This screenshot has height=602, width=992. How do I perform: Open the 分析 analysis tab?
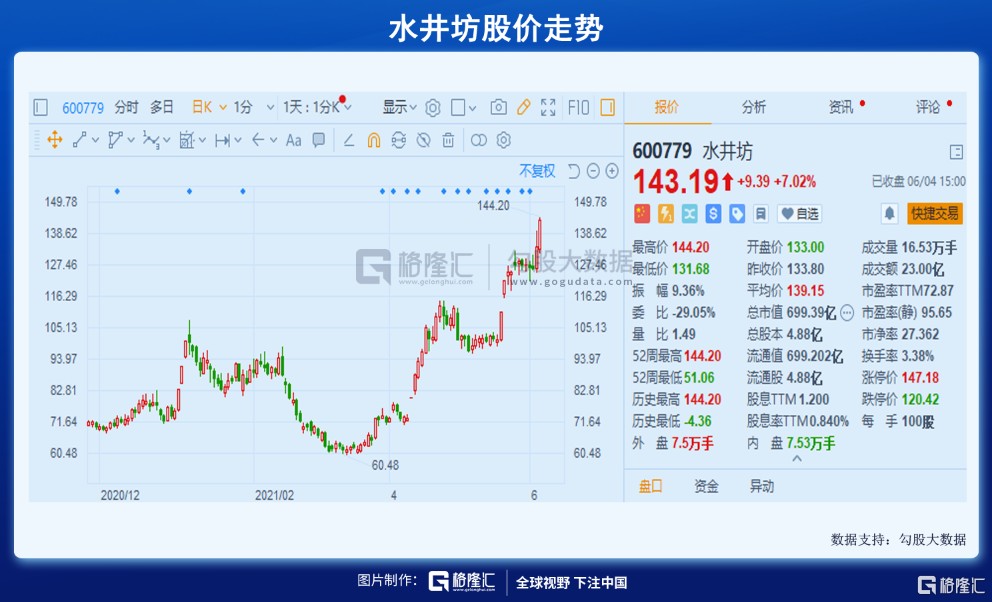pos(753,108)
